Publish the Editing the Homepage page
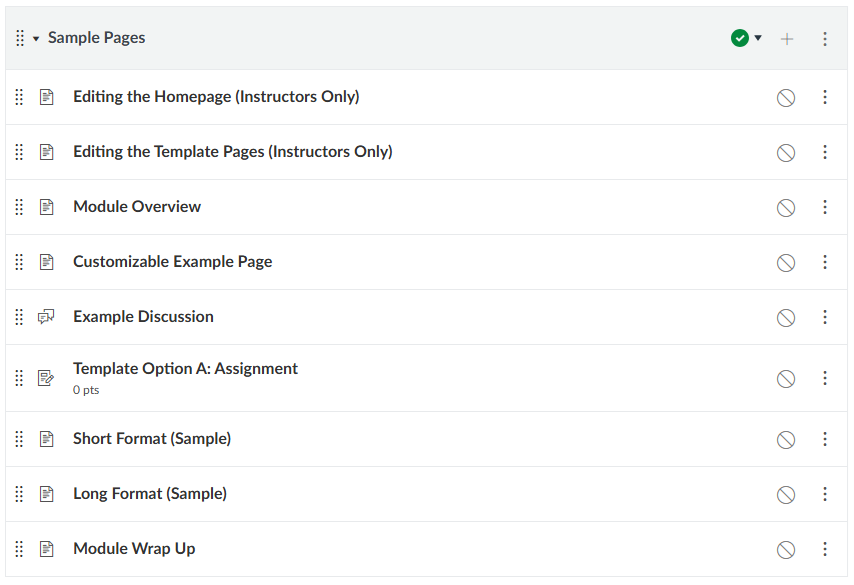Viewport: 854px width, 585px height. 786,97
